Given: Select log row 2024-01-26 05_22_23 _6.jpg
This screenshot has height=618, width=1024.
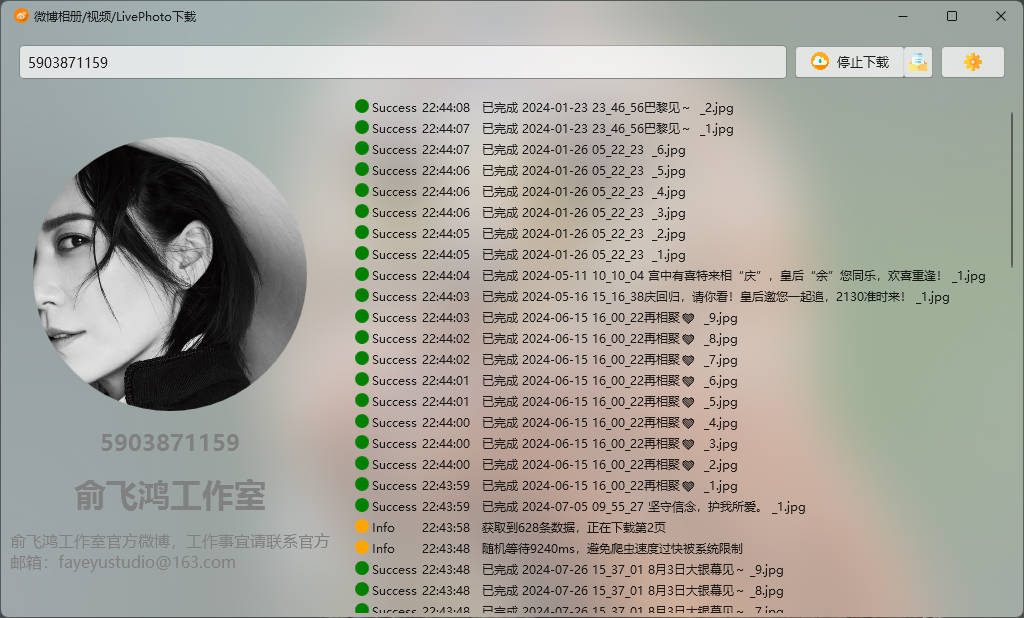Looking at the screenshot, I should 520,150.
